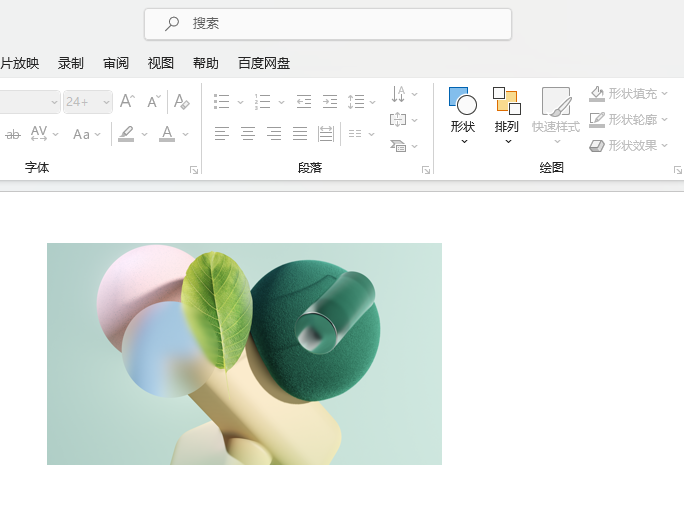Screen dimensions: 684x511
Task: Switch to the 视图 tab
Action: point(161,63)
